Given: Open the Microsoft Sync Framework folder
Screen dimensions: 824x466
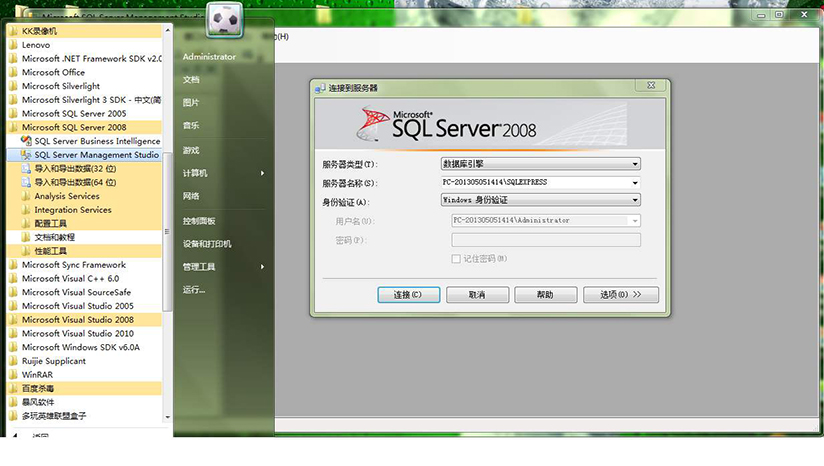Looking at the screenshot, I should 84,264.
